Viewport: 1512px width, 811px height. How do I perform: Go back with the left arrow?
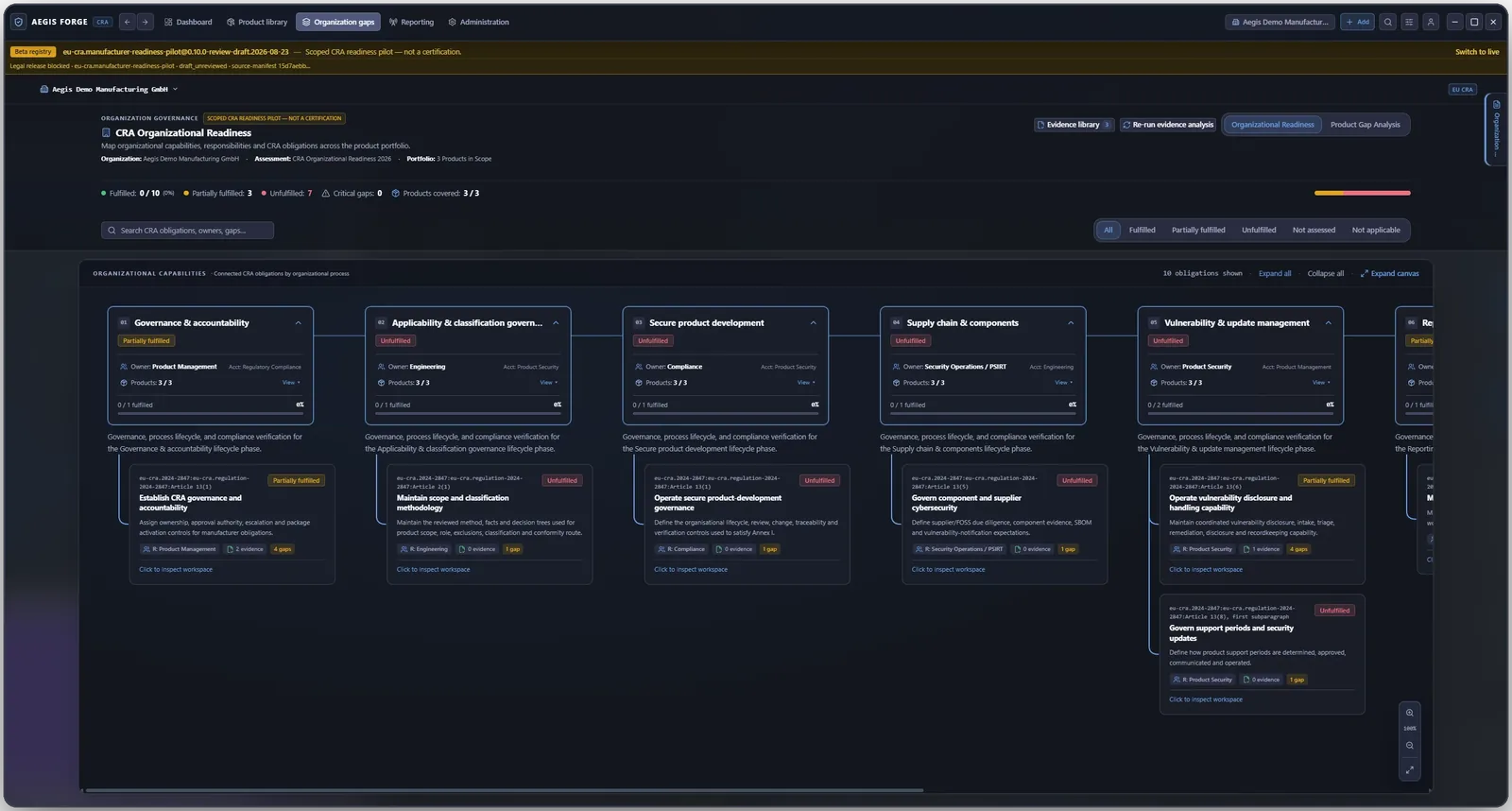(127, 22)
